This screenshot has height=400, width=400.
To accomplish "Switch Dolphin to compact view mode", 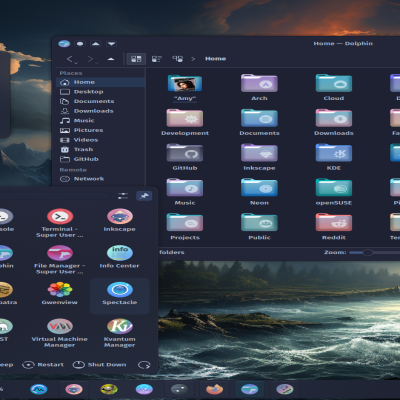I will (157, 59).
